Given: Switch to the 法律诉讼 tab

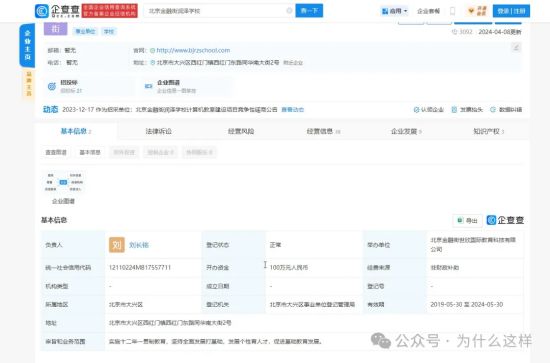Looking at the screenshot, I should click(159, 131).
